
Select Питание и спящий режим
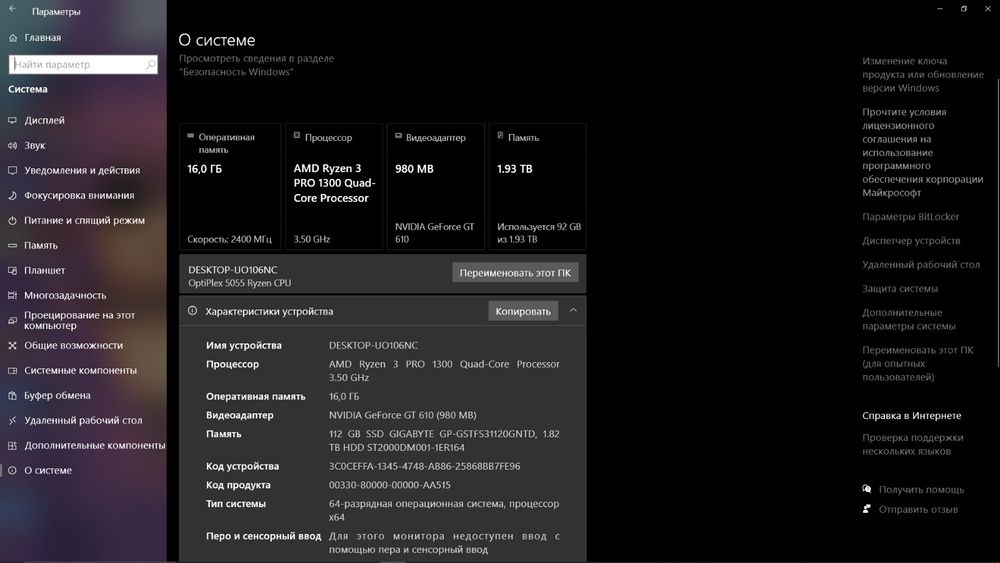[84, 221]
